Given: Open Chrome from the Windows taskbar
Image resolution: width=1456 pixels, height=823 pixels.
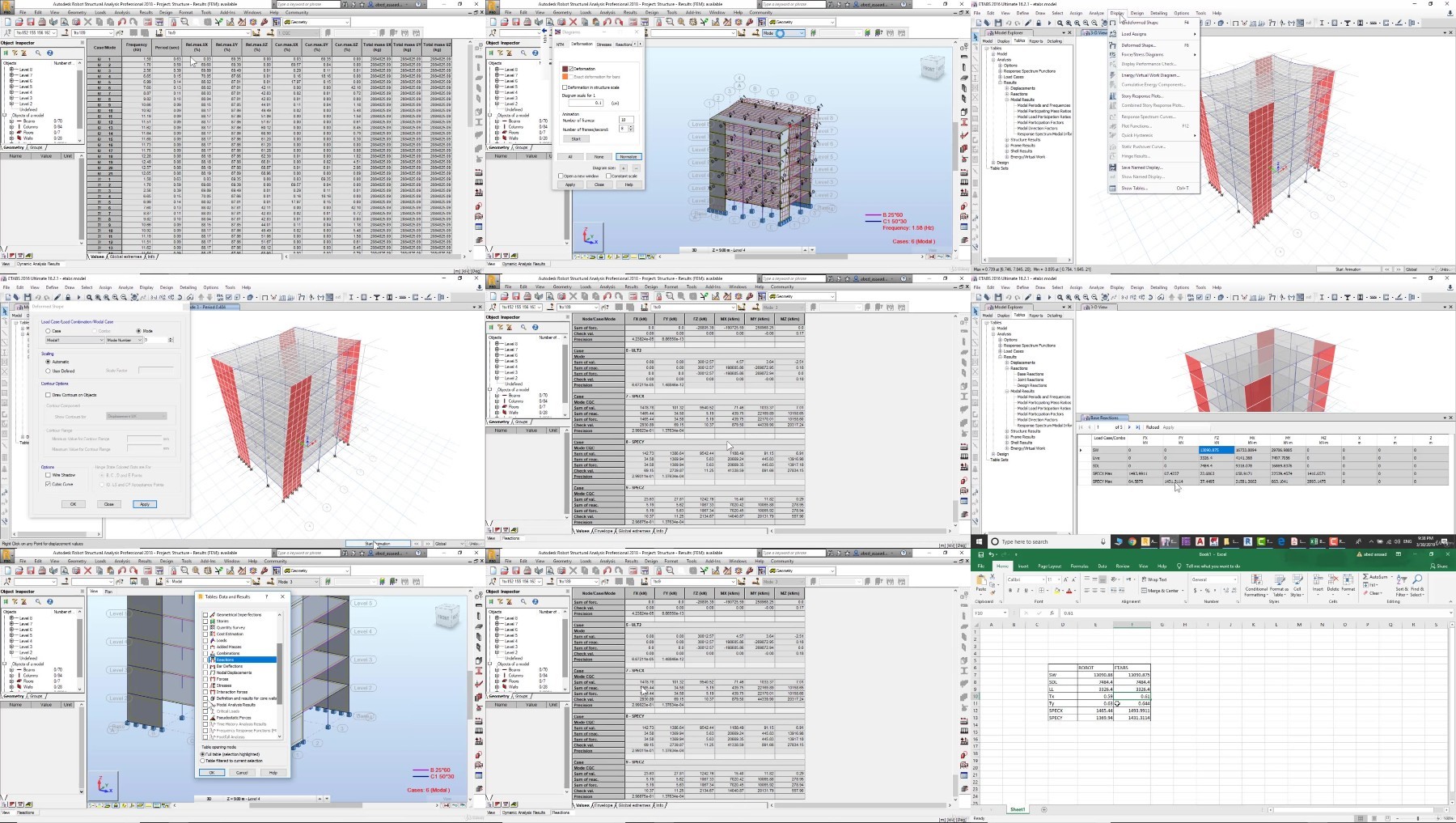Looking at the screenshot, I should [1132, 541].
